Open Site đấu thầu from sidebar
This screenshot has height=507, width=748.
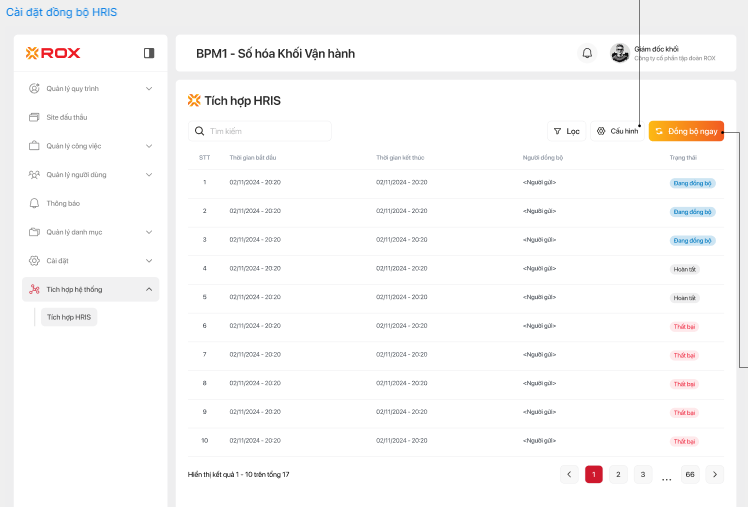[66, 117]
